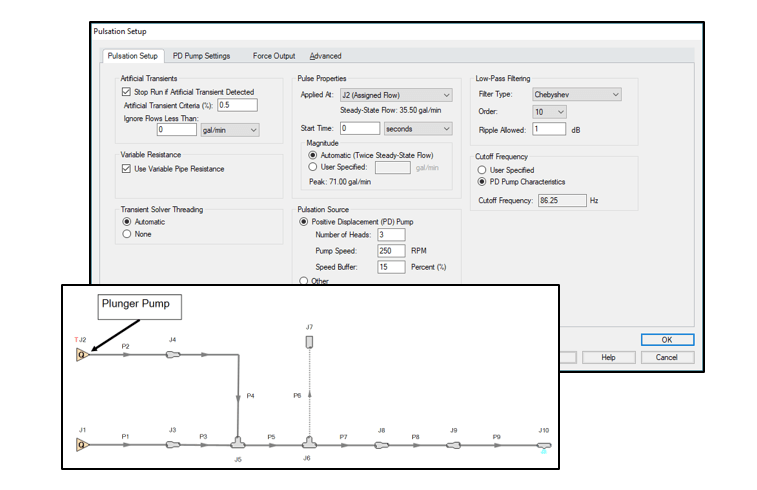Open the Applied At J2 dropdown
This screenshot has height=490, width=757.
tap(396, 95)
